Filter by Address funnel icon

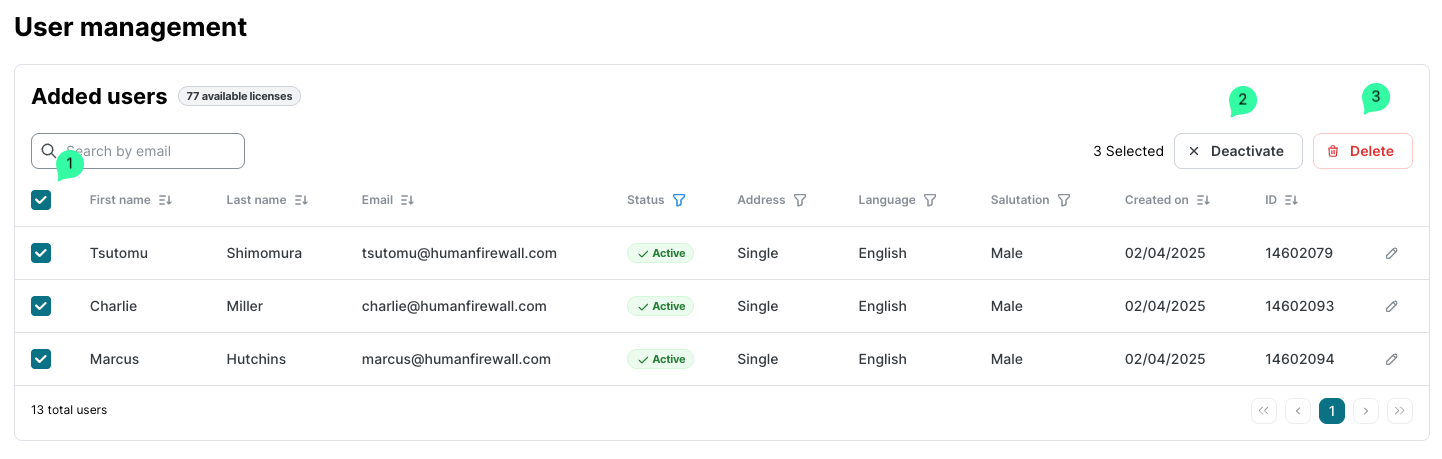click(x=800, y=200)
